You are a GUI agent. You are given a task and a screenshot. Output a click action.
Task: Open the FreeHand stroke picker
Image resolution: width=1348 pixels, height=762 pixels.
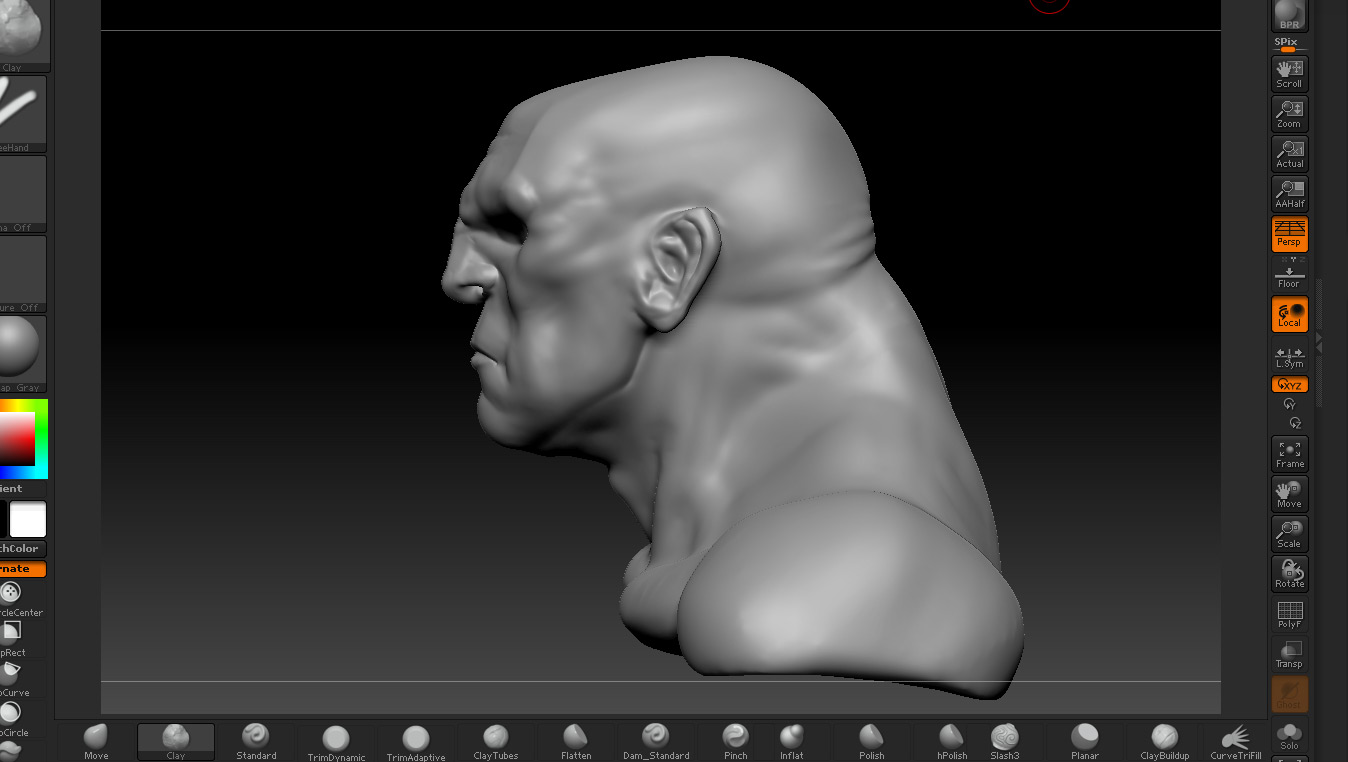[x=22, y=114]
